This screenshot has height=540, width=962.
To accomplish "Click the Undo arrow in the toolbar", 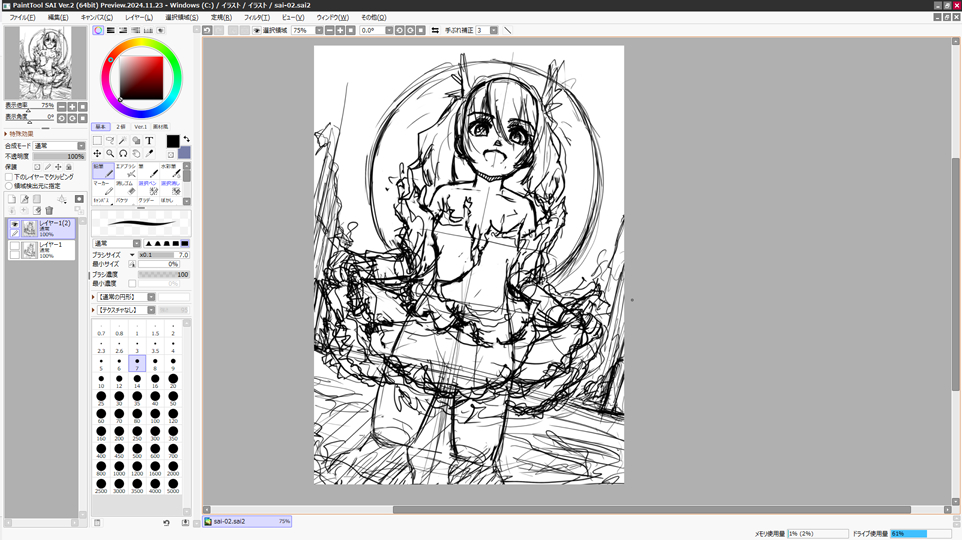I will pos(207,31).
